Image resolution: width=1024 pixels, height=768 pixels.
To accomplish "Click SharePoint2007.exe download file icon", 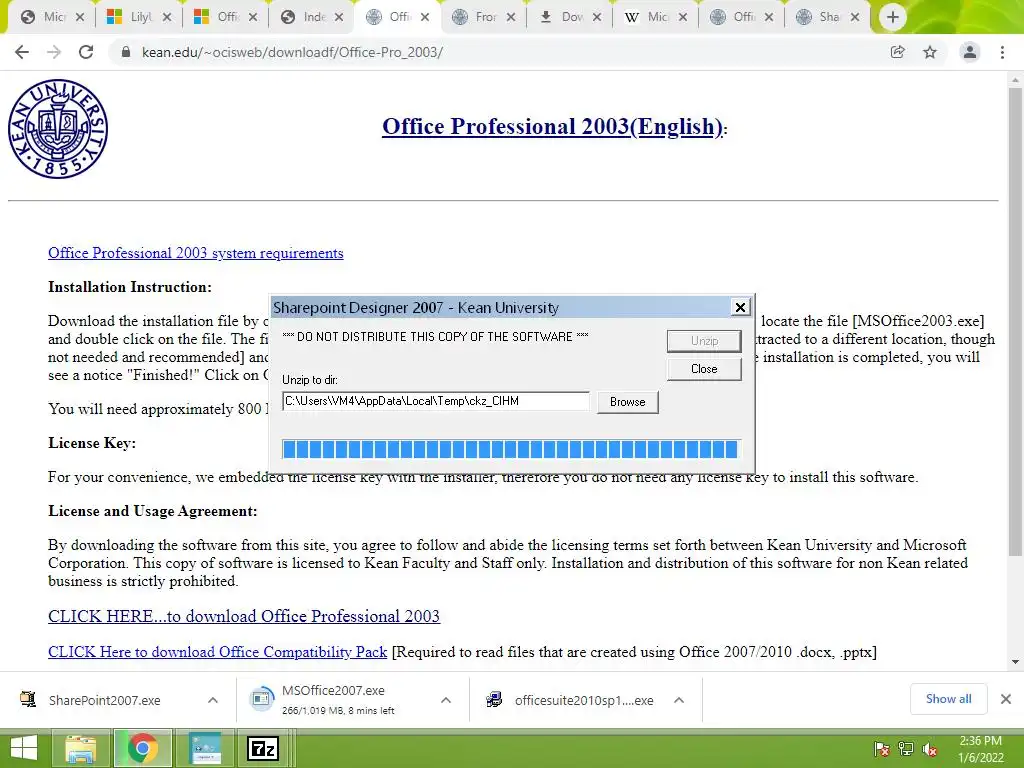I will click(27, 699).
